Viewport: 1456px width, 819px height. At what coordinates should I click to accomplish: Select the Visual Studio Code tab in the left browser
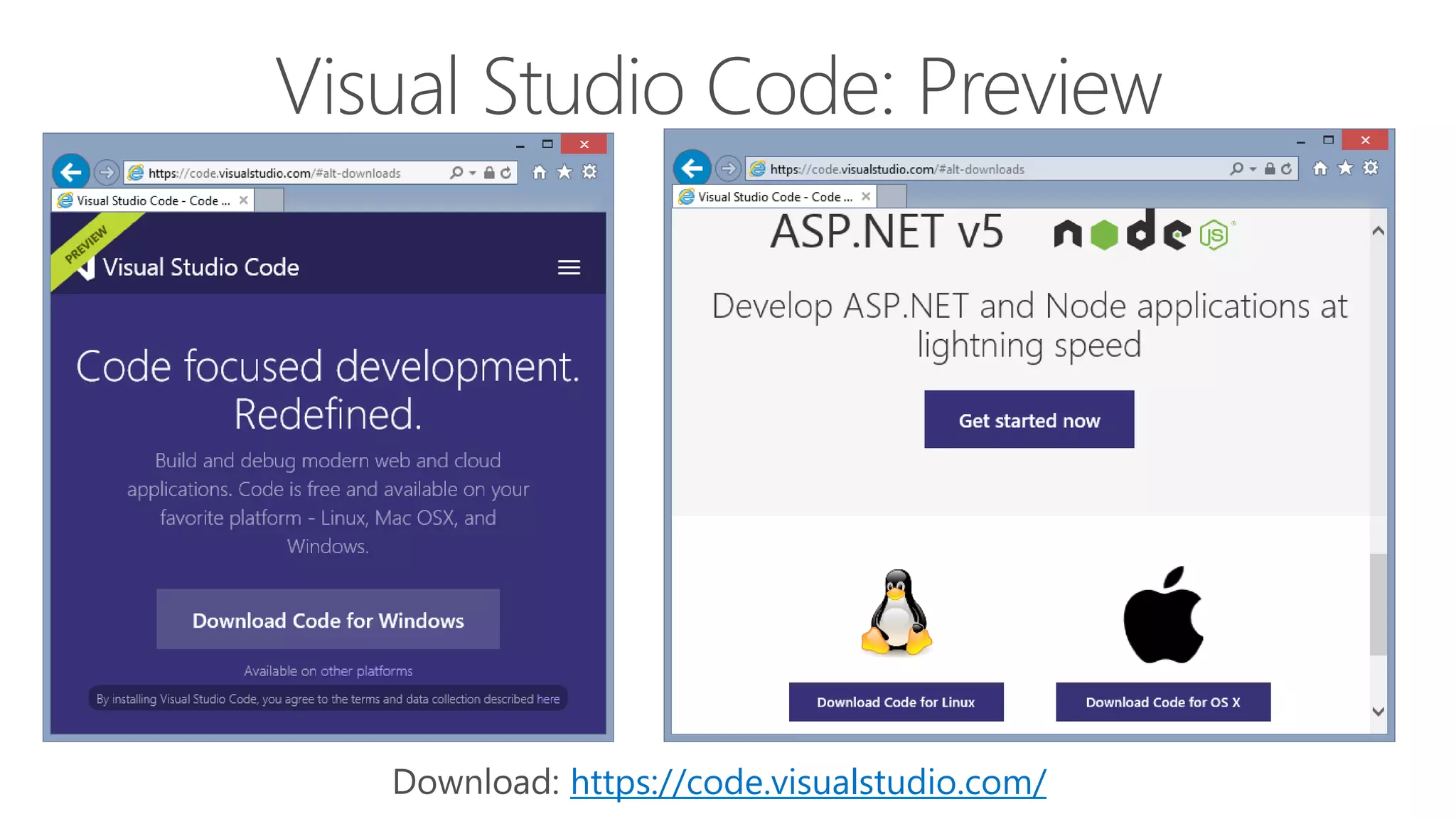tap(153, 200)
